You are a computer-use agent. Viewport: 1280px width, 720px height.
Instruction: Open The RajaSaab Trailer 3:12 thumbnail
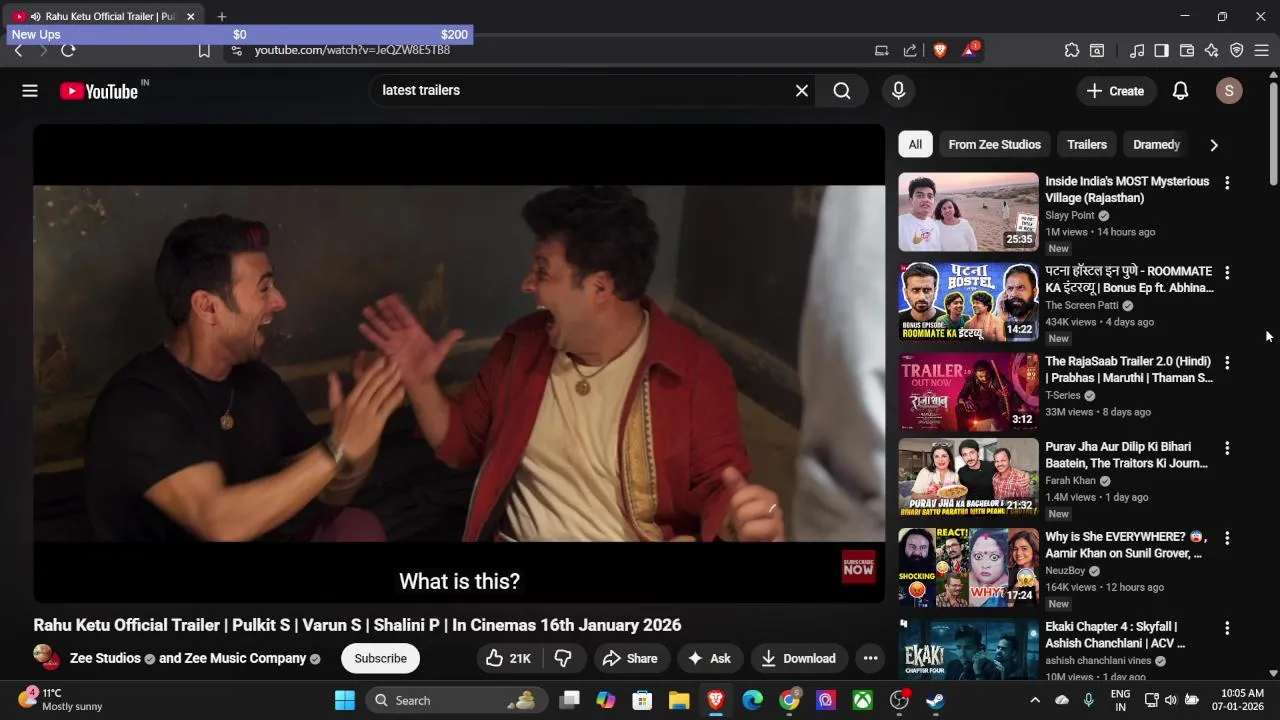click(x=968, y=392)
